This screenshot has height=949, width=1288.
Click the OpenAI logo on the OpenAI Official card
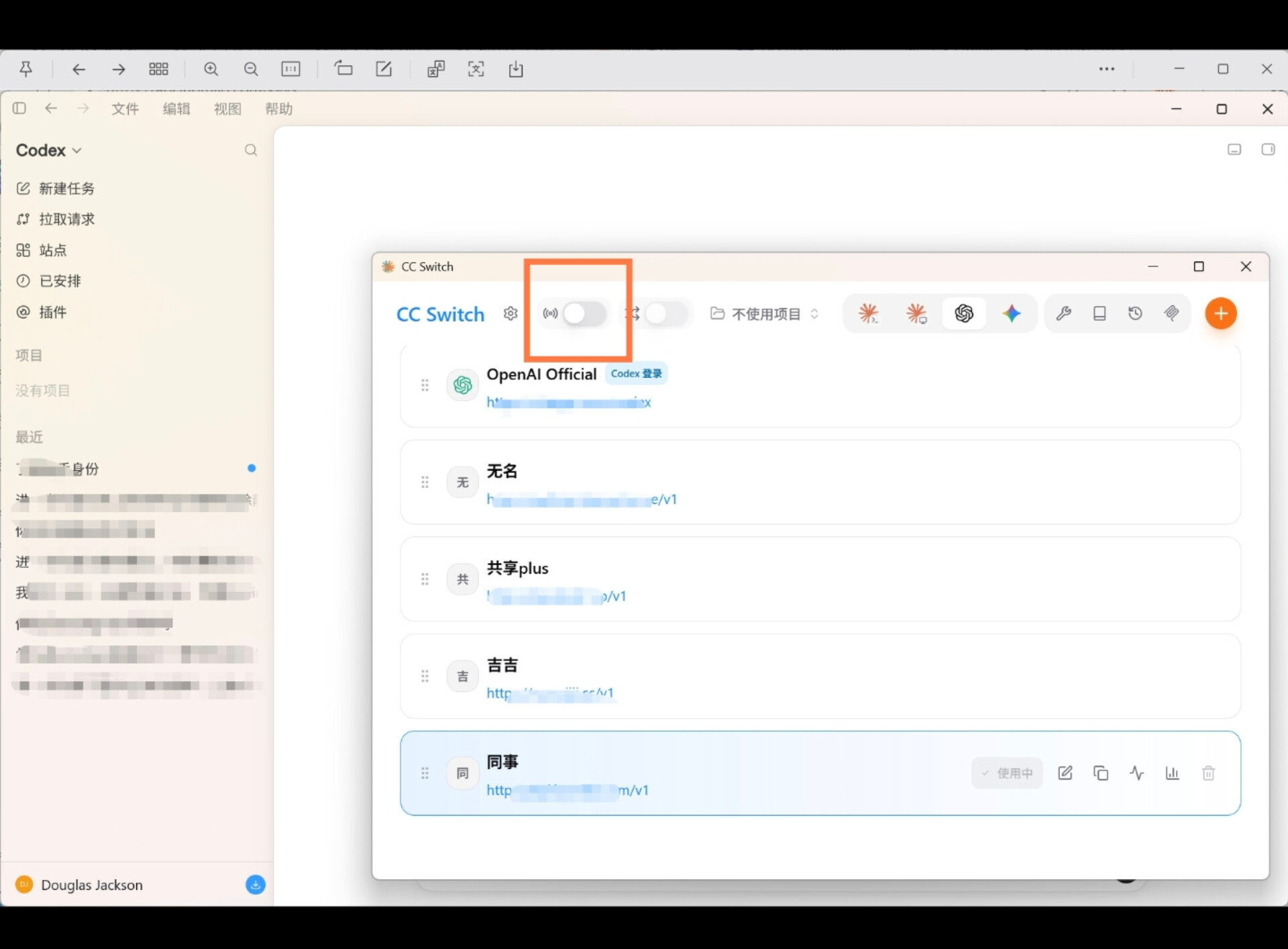click(463, 385)
